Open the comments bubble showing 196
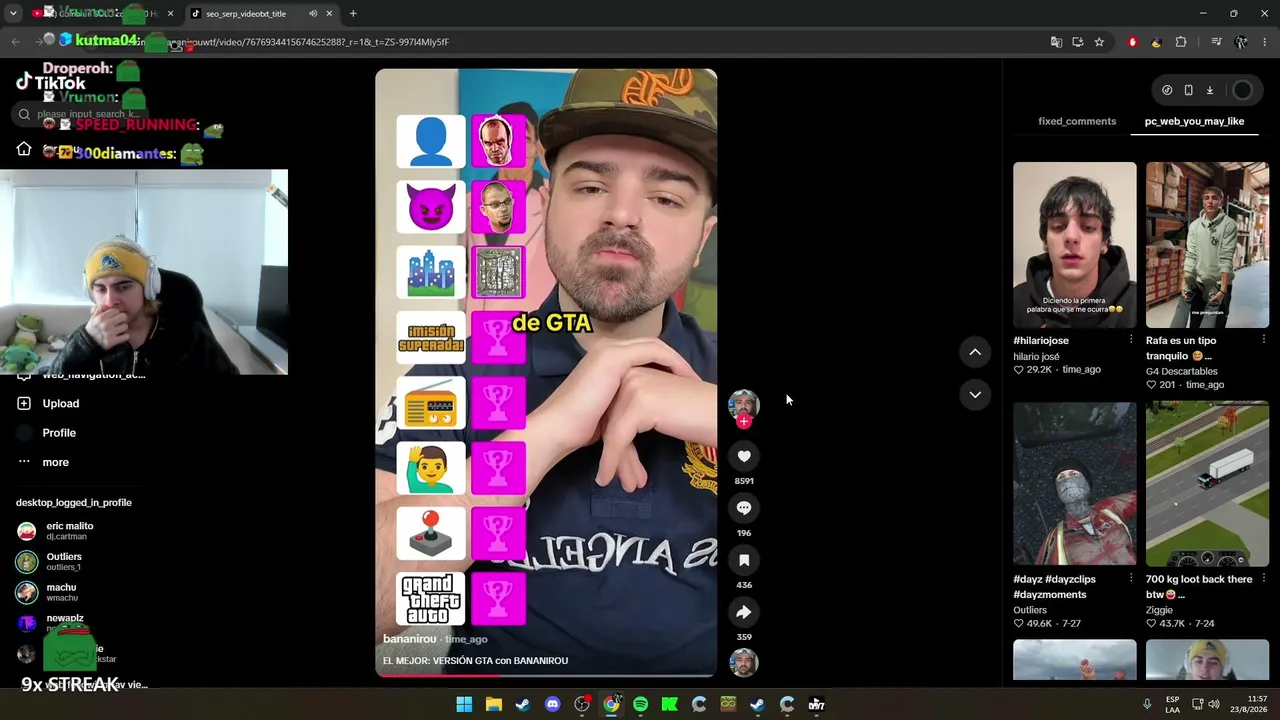 (x=743, y=508)
